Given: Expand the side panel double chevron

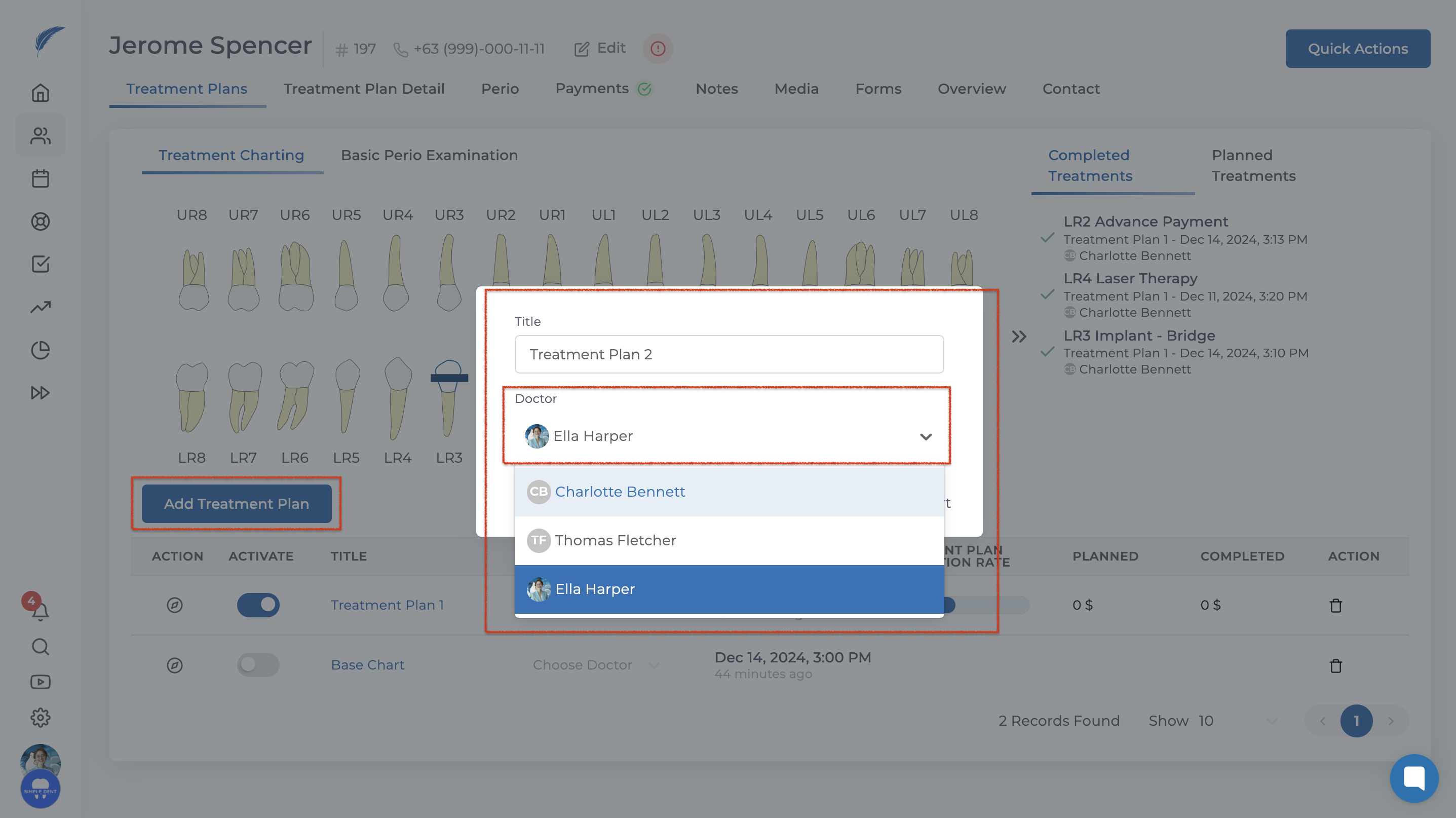Looking at the screenshot, I should (x=1018, y=337).
